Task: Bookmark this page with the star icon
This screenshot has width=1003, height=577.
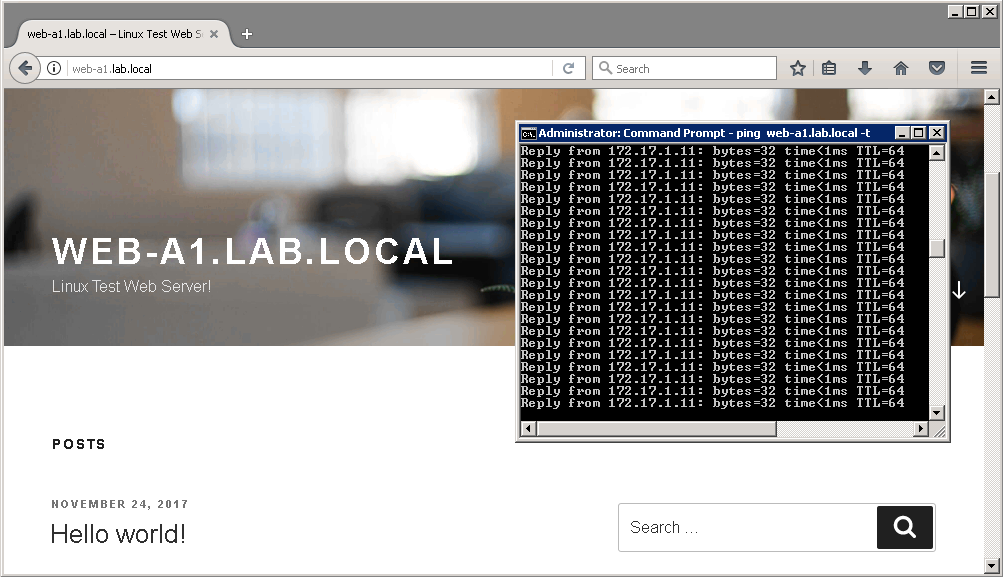Action: [797, 68]
